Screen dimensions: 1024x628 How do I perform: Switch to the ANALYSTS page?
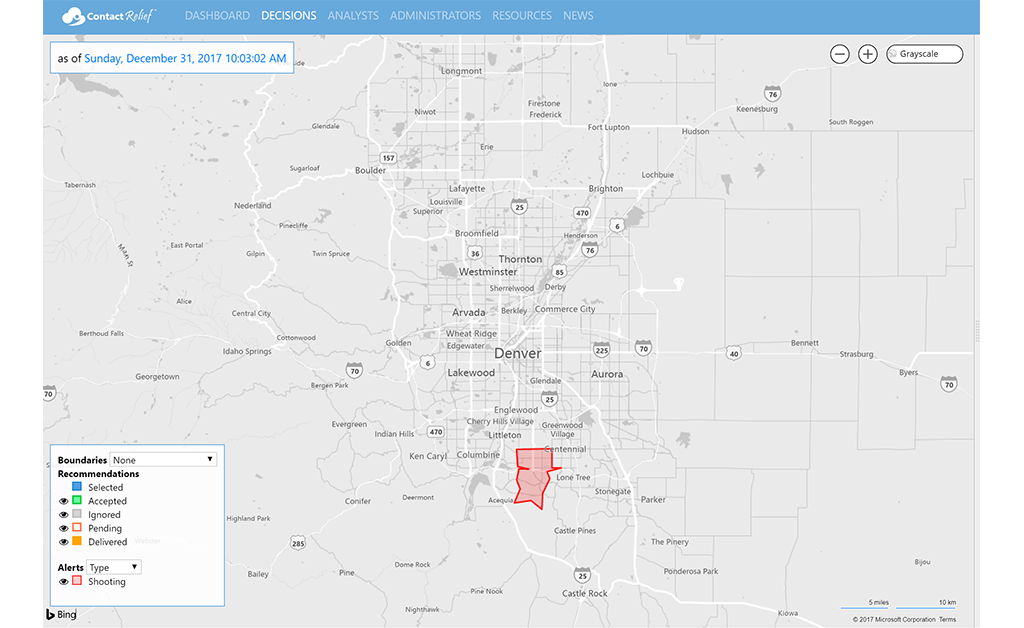(x=353, y=16)
